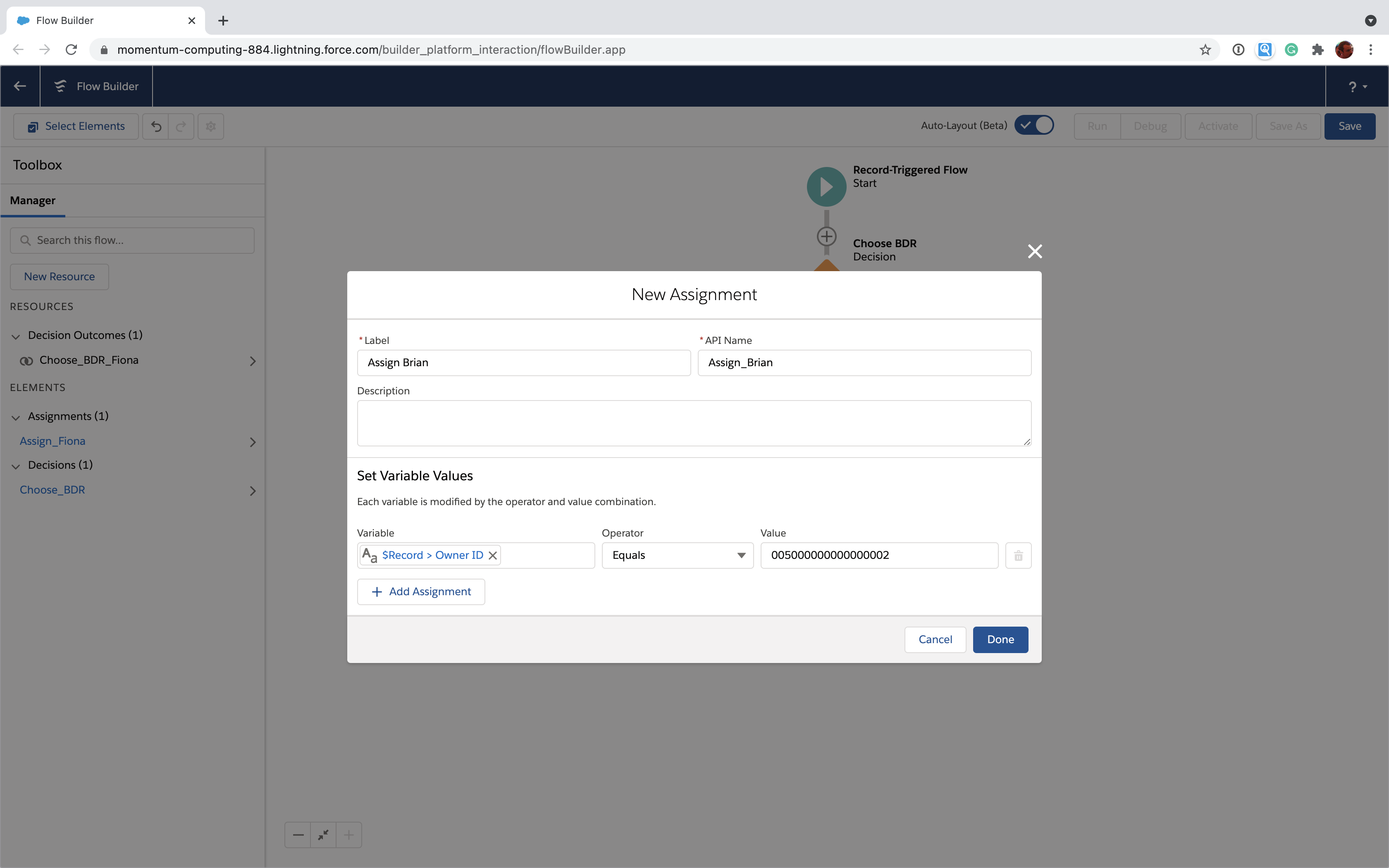Screen dimensions: 1389x868
Task: Click the Start node play button icon
Action: (826, 186)
